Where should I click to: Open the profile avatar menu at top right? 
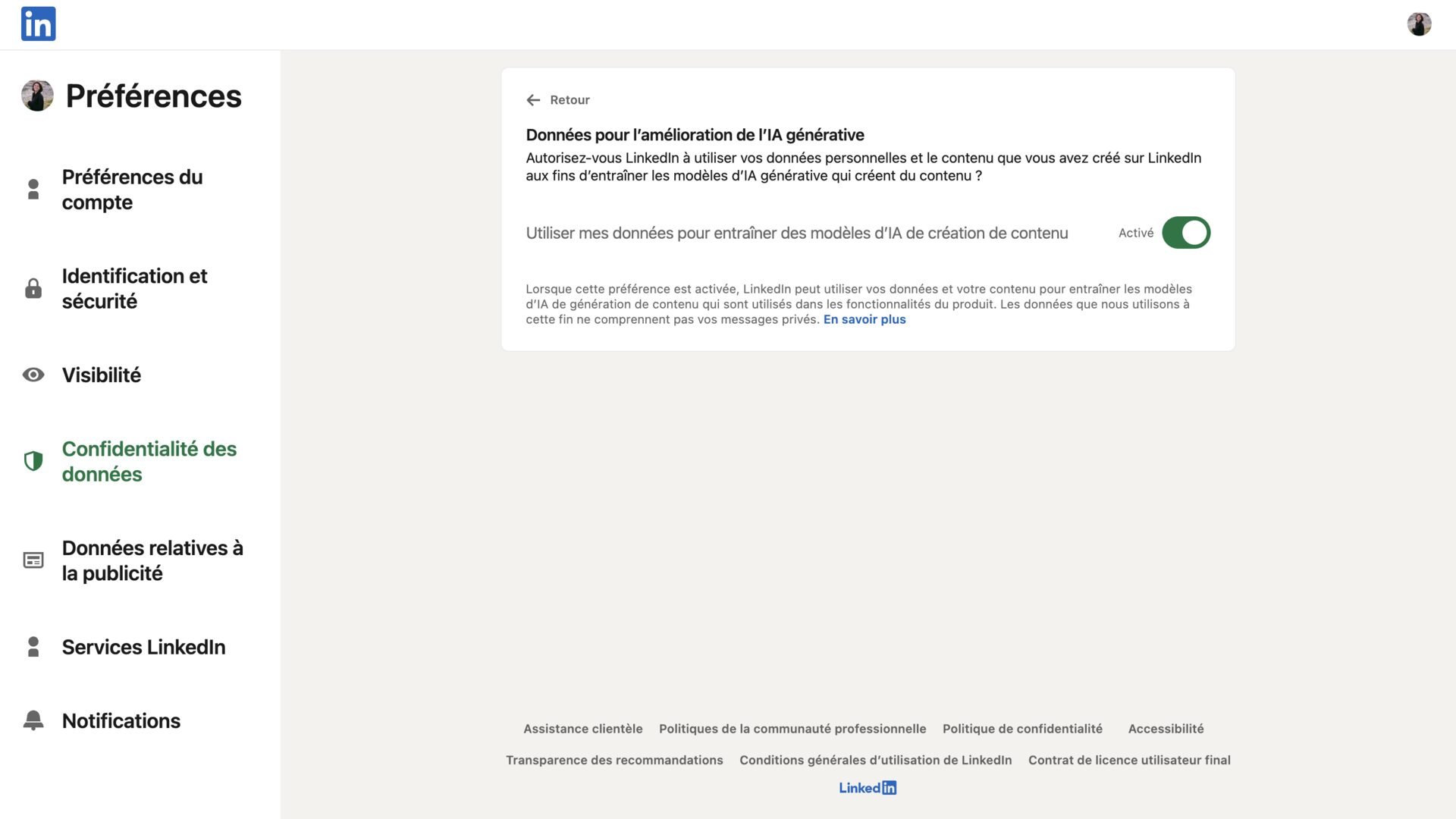1419,24
